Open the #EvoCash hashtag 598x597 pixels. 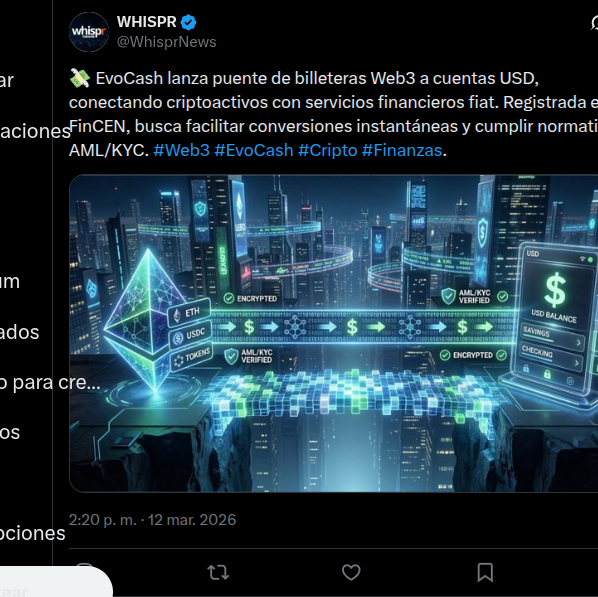(x=254, y=150)
